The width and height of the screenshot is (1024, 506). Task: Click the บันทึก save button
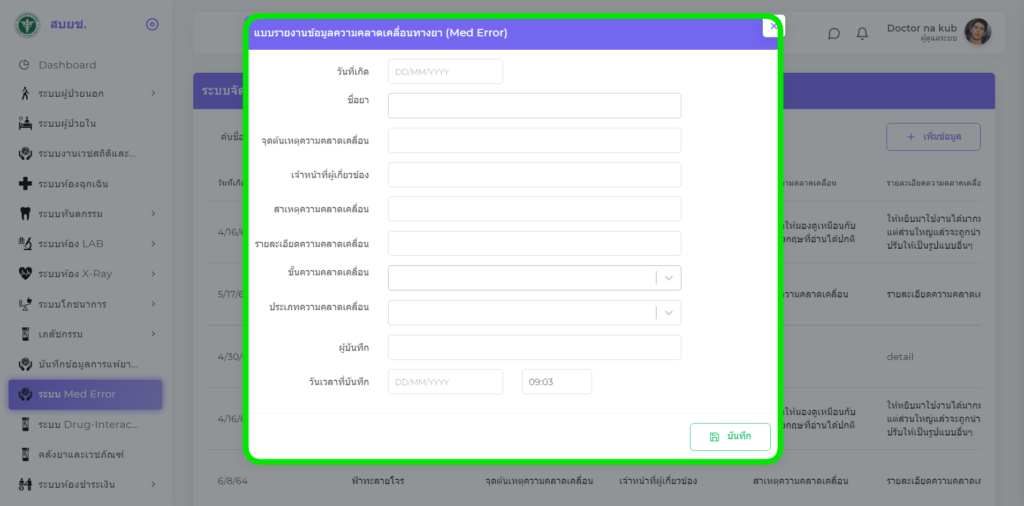[730, 437]
